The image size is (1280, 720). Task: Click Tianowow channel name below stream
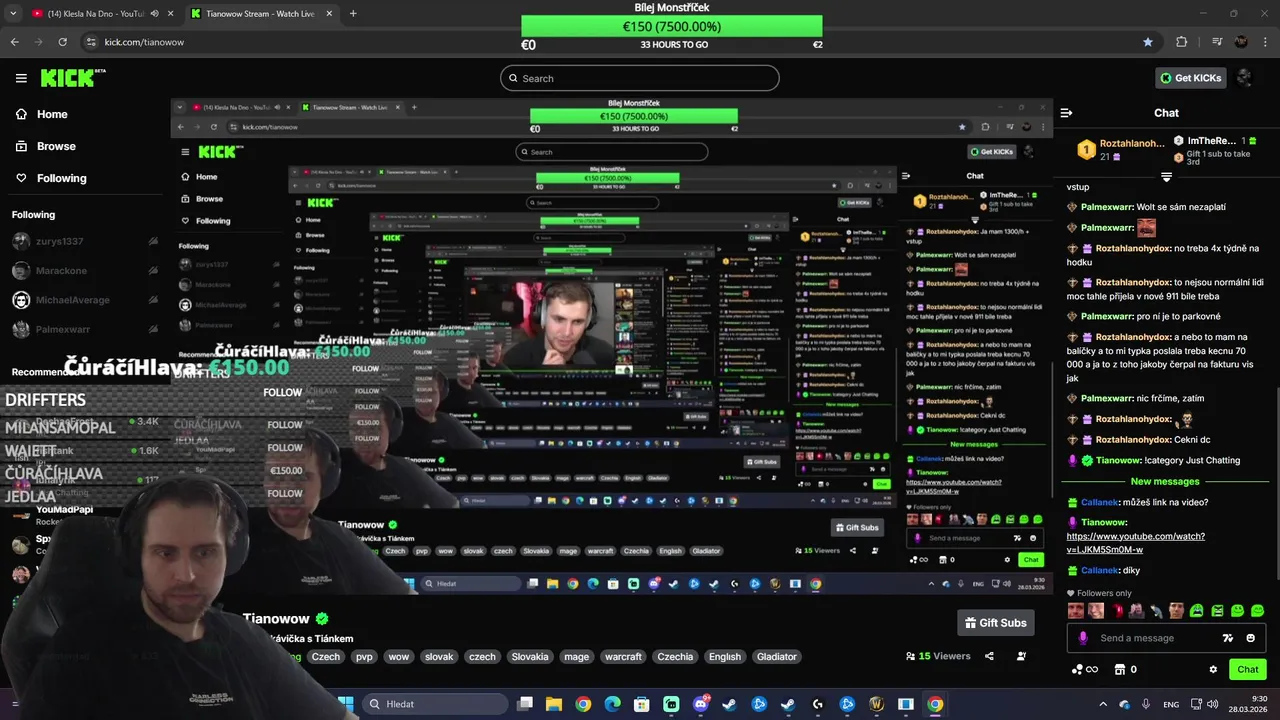click(276, 618)
